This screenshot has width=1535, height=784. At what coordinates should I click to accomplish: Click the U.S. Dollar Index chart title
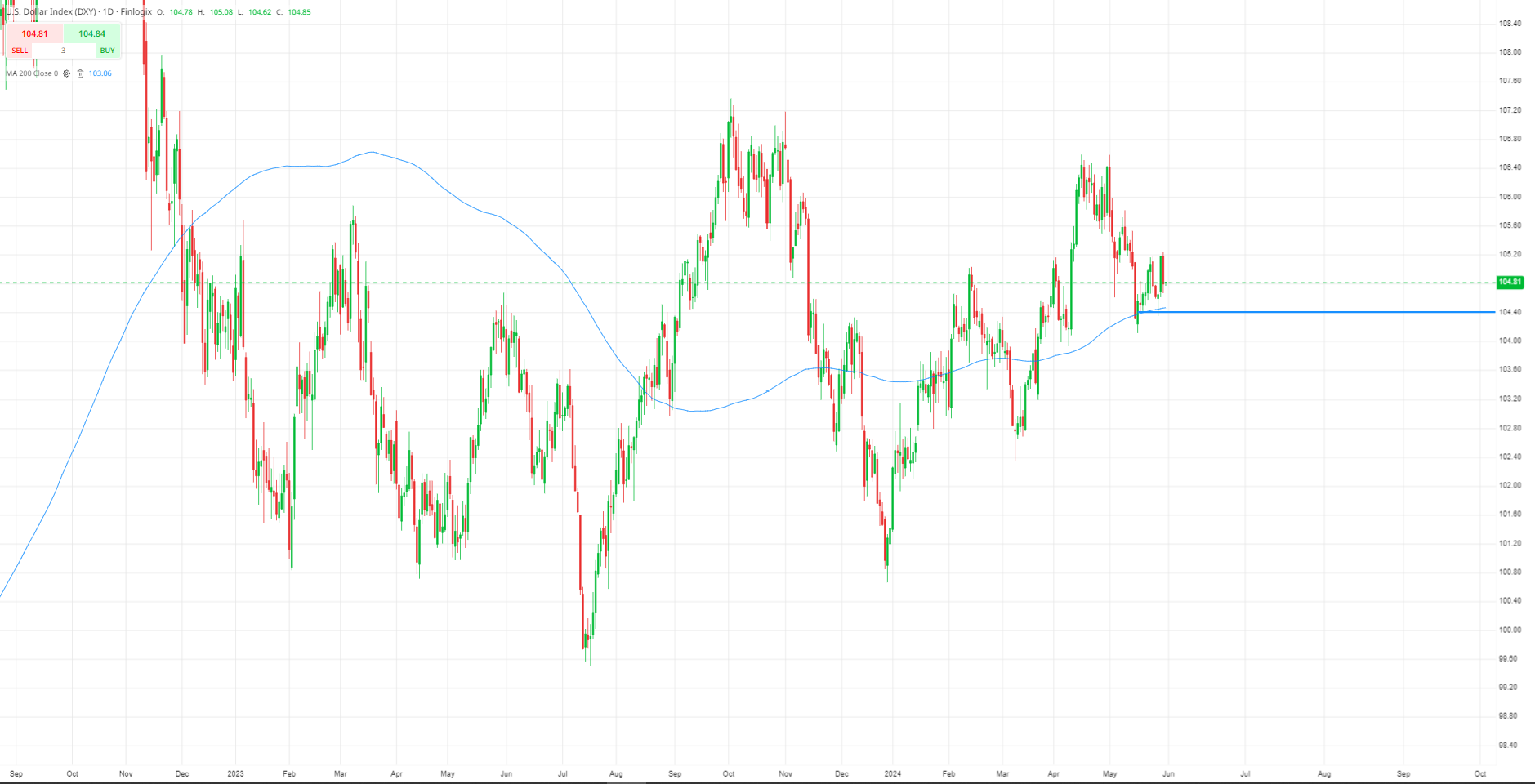[x=78, y=12]
